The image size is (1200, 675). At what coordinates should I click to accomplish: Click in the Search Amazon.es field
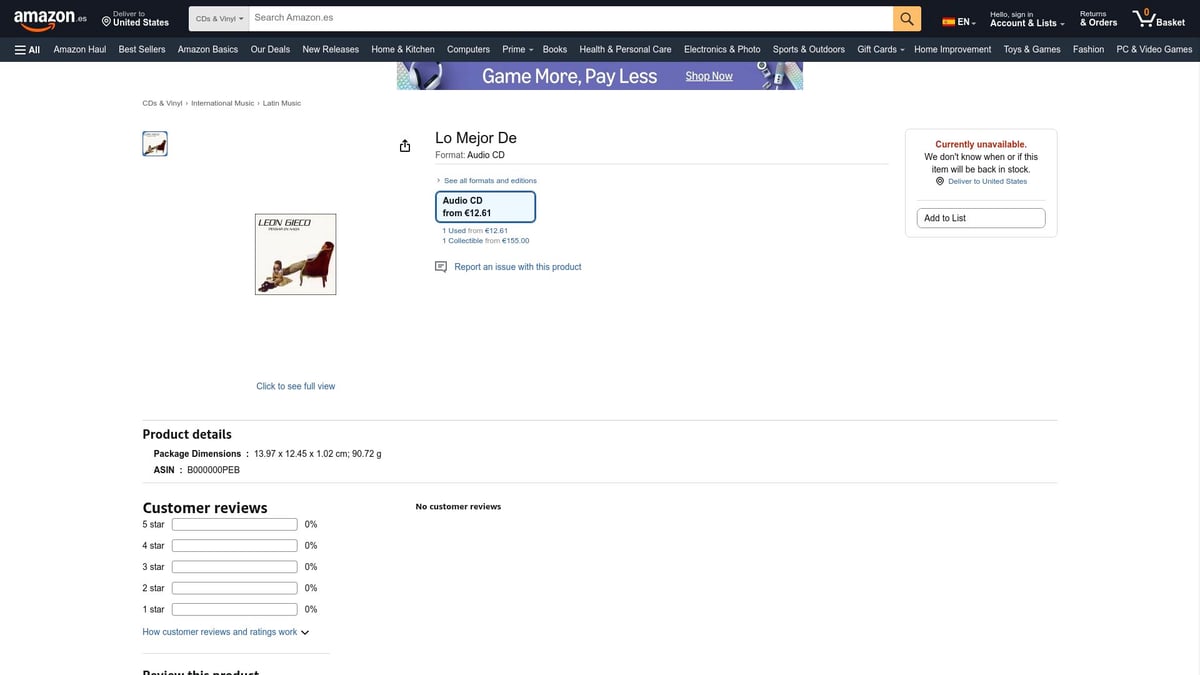tap(570, 18)
